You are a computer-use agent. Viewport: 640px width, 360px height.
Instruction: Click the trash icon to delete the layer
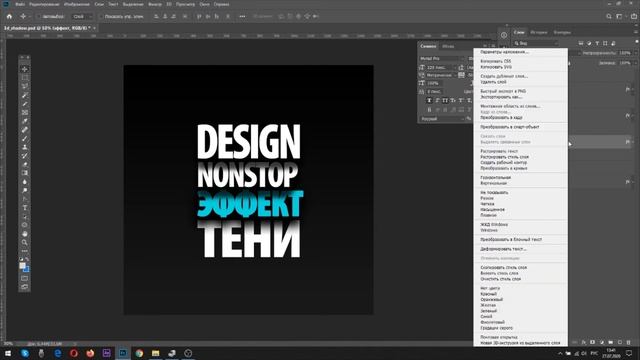pyautogui.click(x=628, y=342)
